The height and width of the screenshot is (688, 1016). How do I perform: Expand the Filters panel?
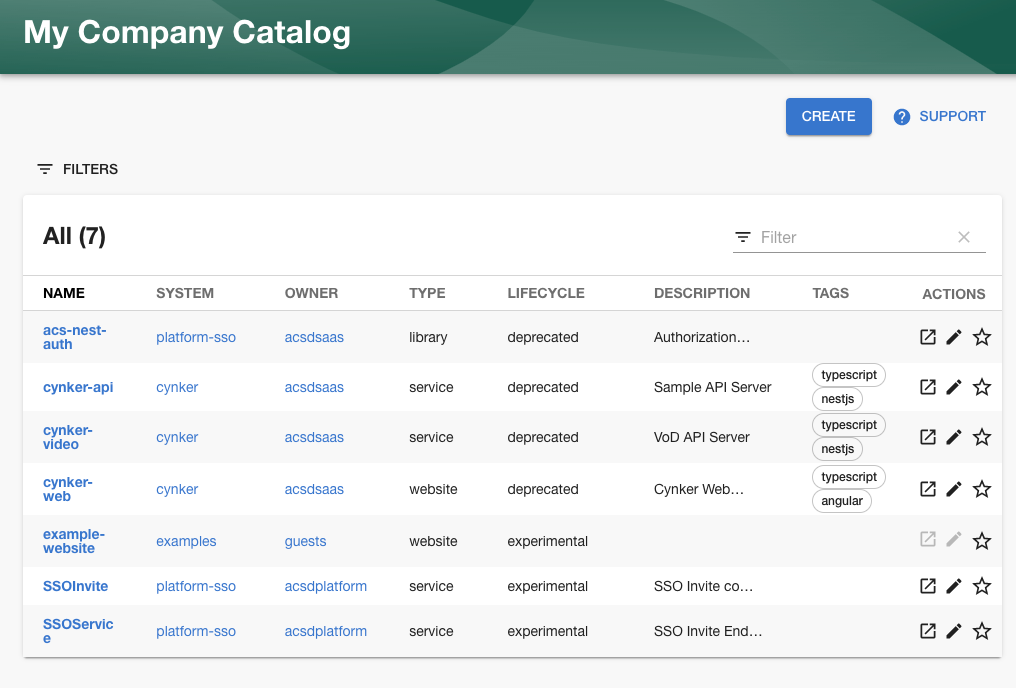pos(78,169)
